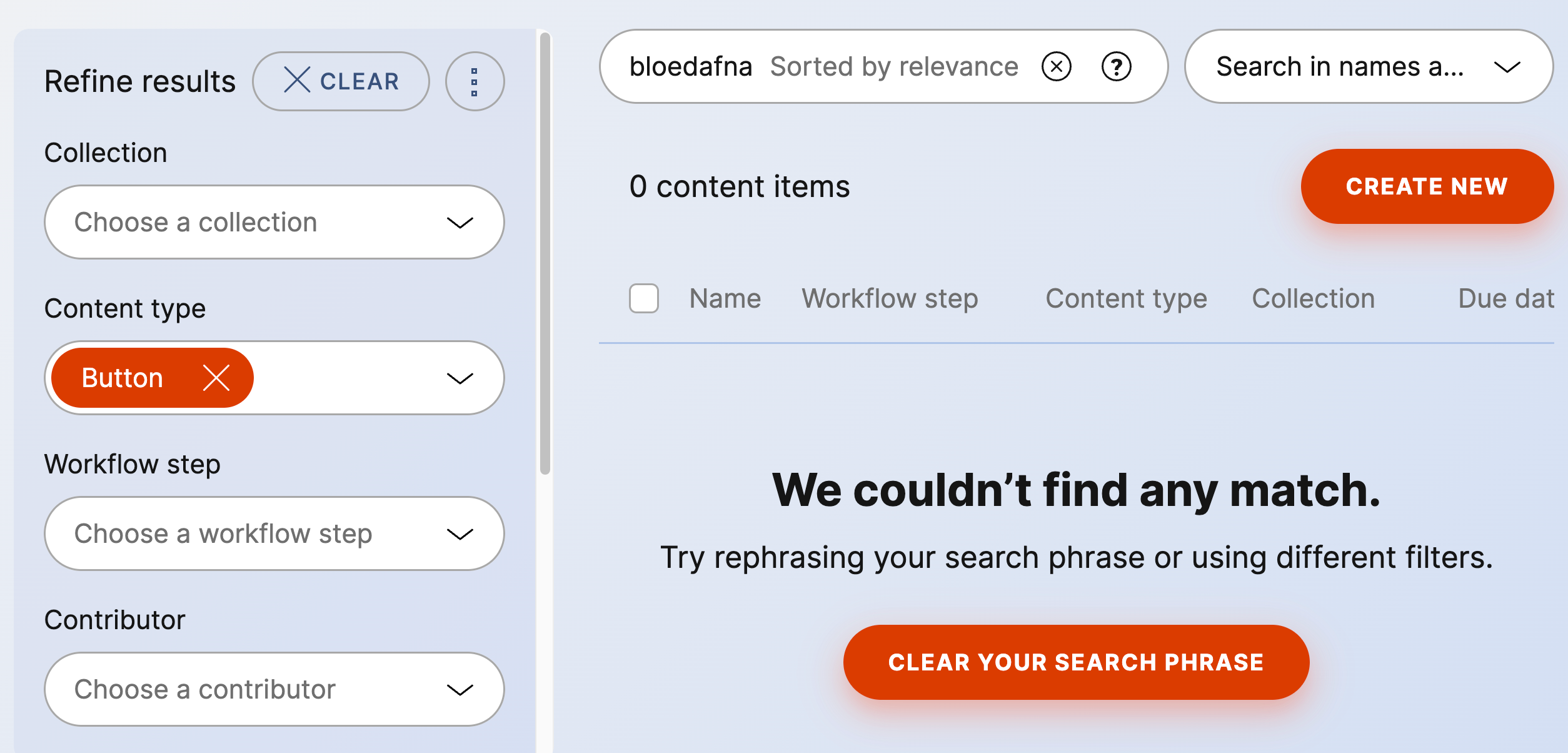Expand the Choose a workflow step dropdown
This screenshot has height=753, width=1568.
274,533
